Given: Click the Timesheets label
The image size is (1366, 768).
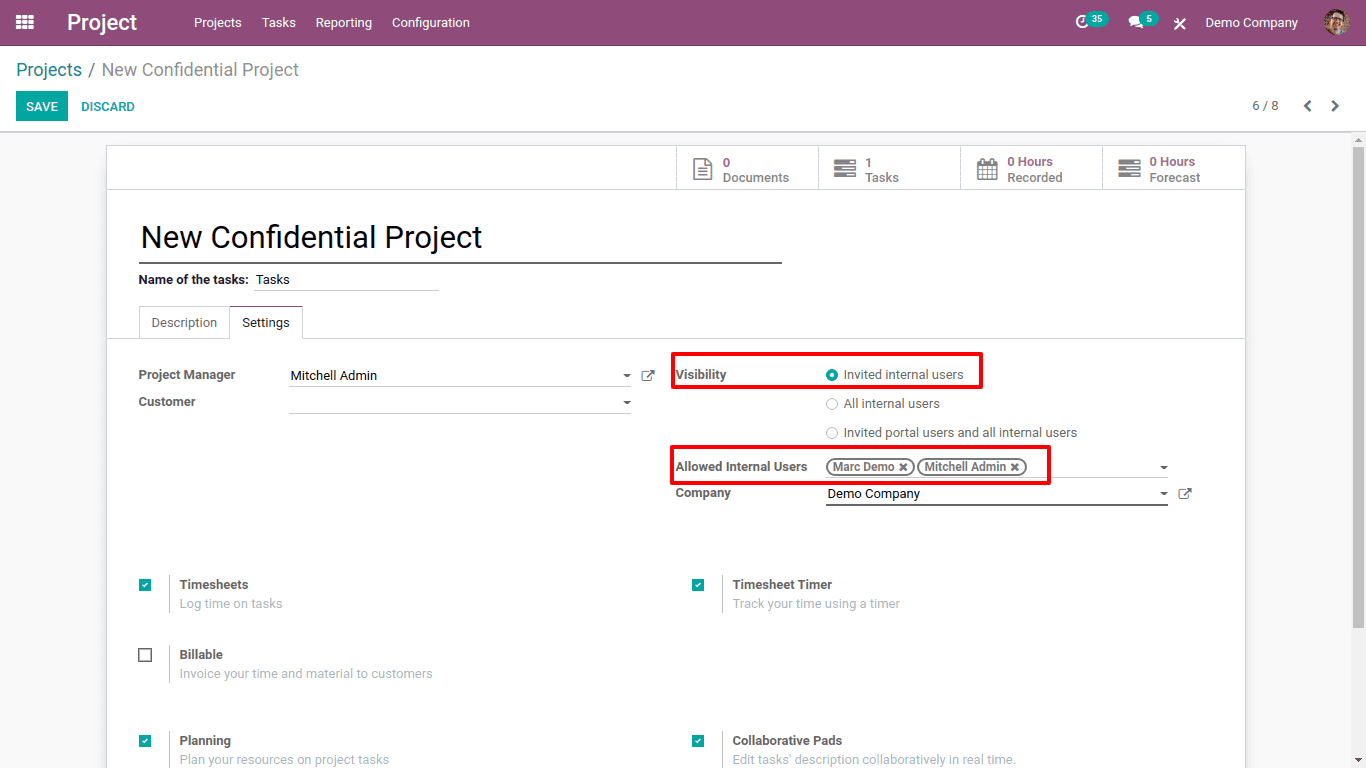Looking at the screenshot, I should click(x=214, y=585).
